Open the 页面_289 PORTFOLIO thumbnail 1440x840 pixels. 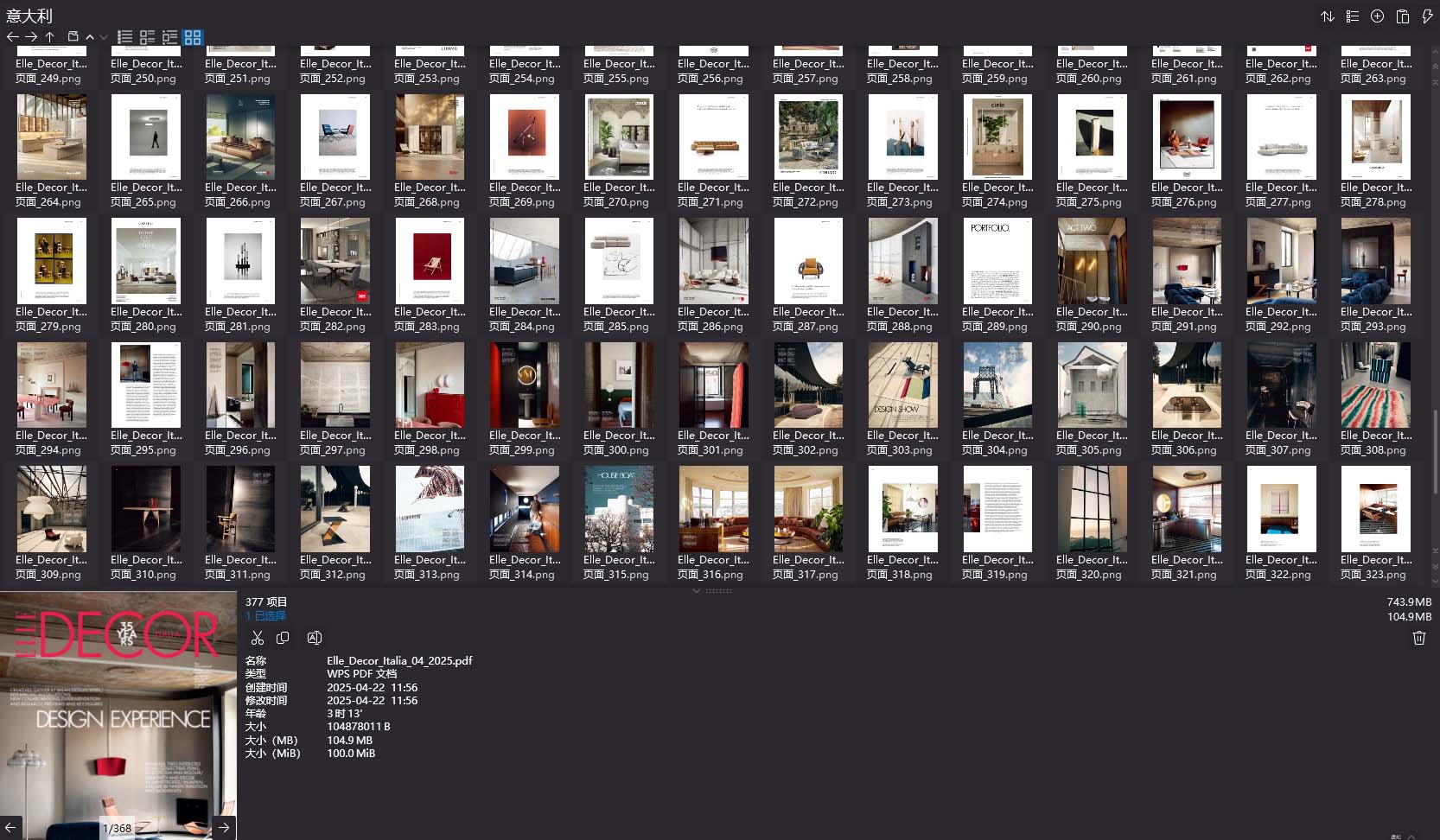pos(997,261)
